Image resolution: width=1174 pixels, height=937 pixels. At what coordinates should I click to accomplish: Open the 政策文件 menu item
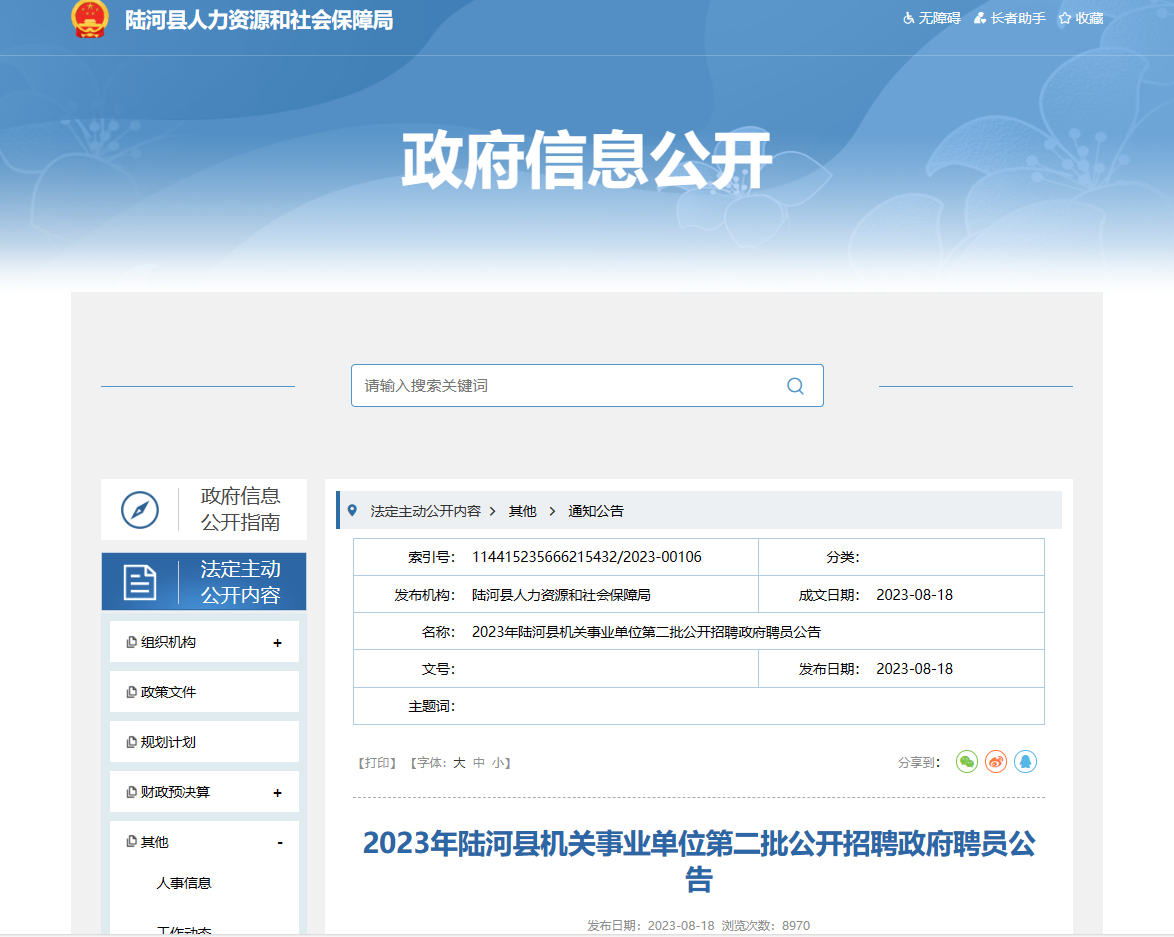click(168, 692)
